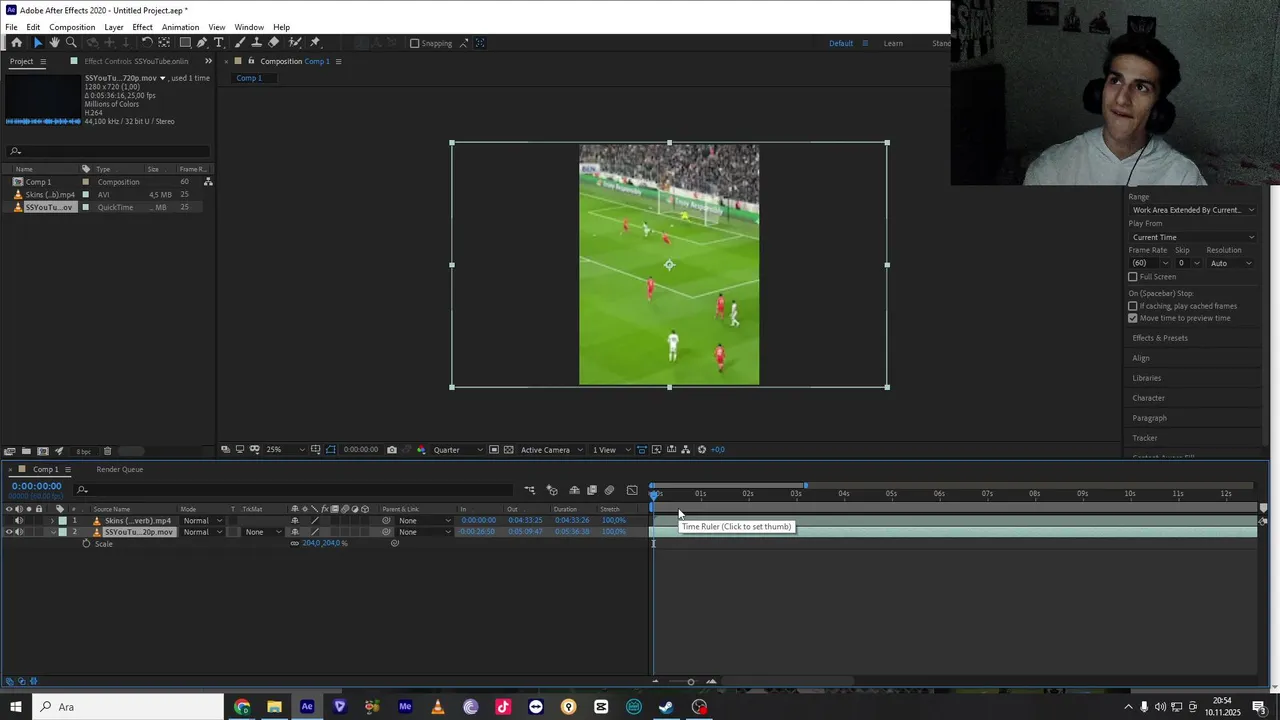Open the Quarter resolution dropdown
Image resolution: width=1280 pixels, height=720 pixels.
[459, 450]
